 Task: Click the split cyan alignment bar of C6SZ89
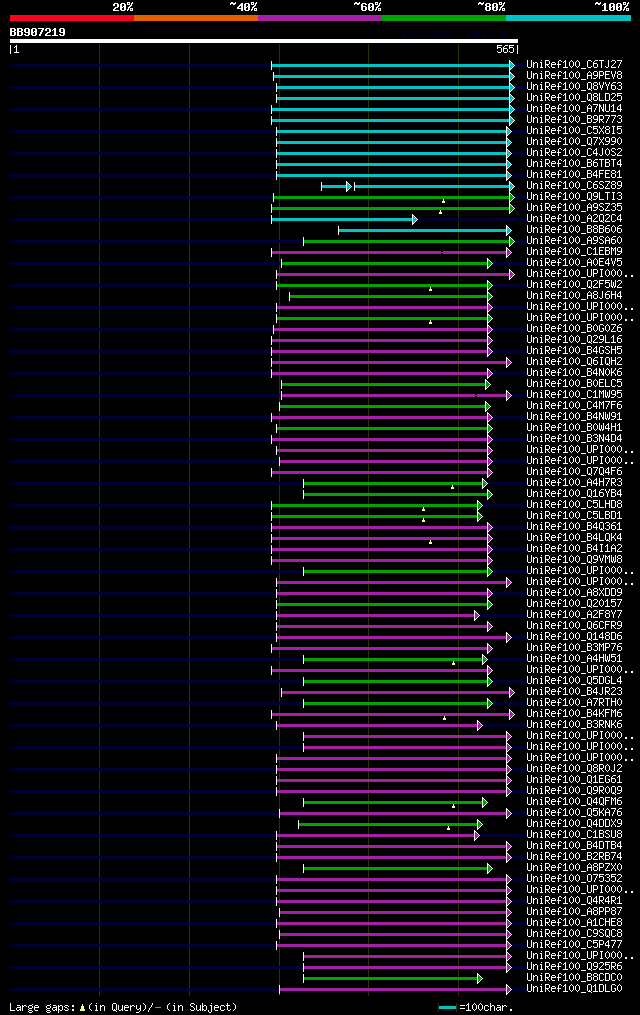click(418, 187)
